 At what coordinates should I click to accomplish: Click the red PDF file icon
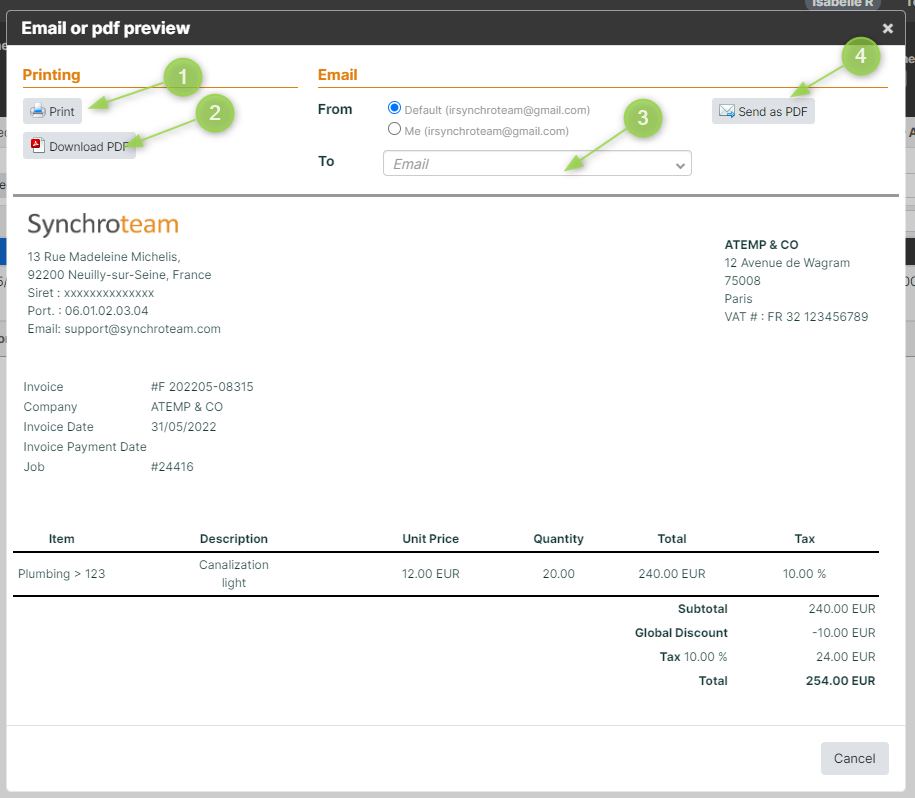pos(38,145)
